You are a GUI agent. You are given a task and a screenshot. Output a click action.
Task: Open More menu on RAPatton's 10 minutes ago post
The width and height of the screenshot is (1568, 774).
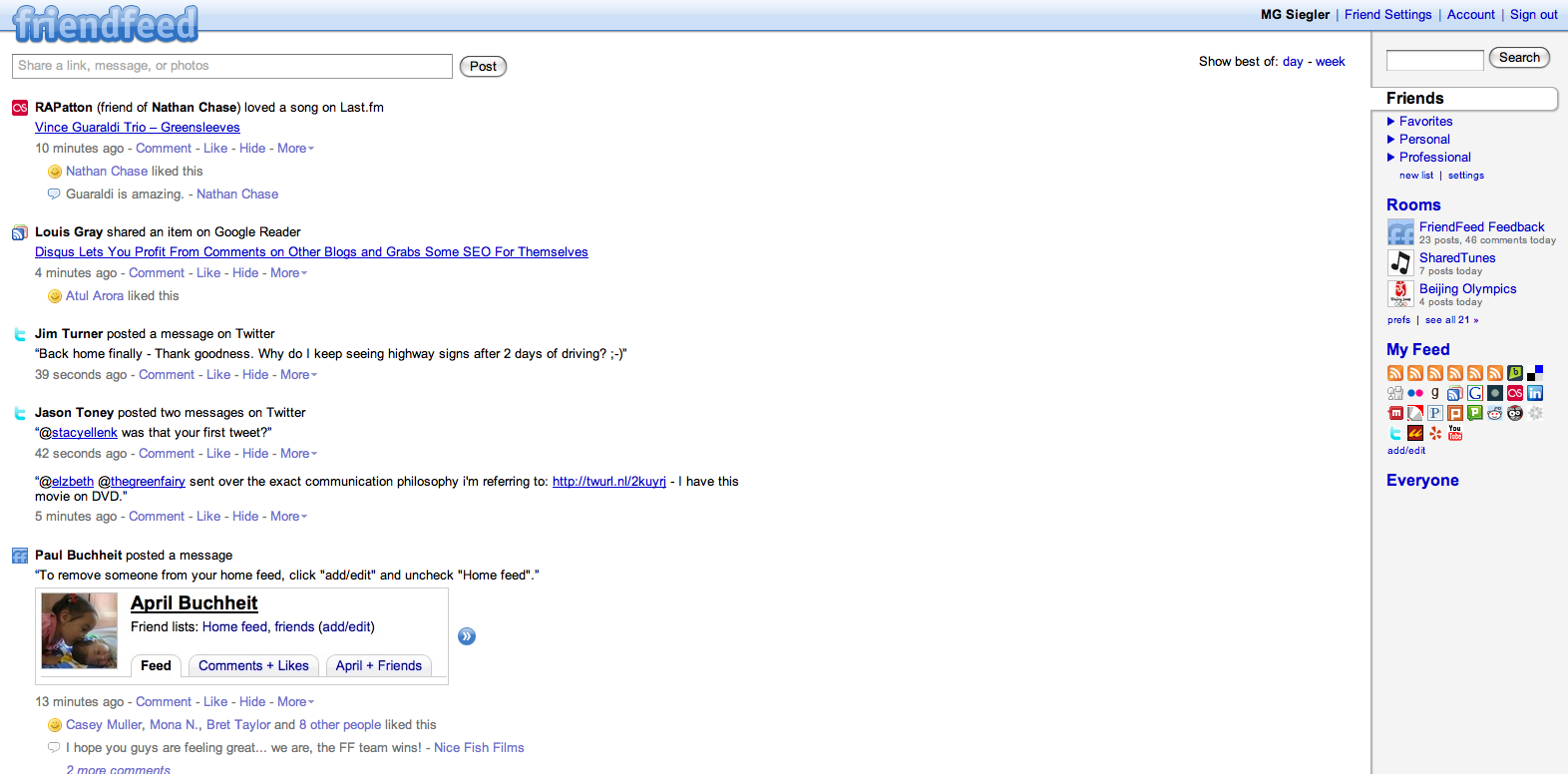click(295, 148)
